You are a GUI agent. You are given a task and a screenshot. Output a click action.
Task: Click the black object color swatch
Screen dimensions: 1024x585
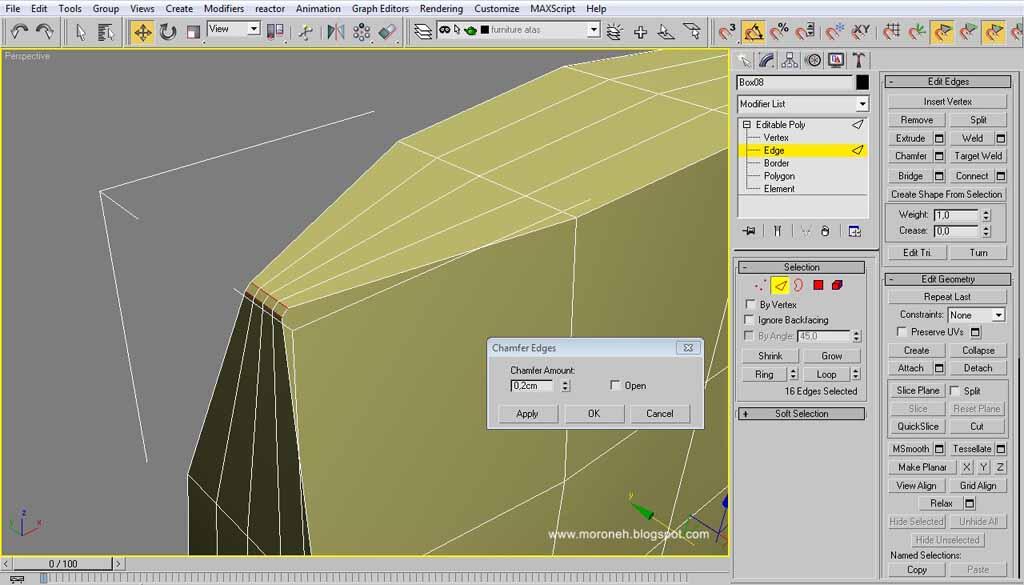pyautogui.click(x=863, y=83)
